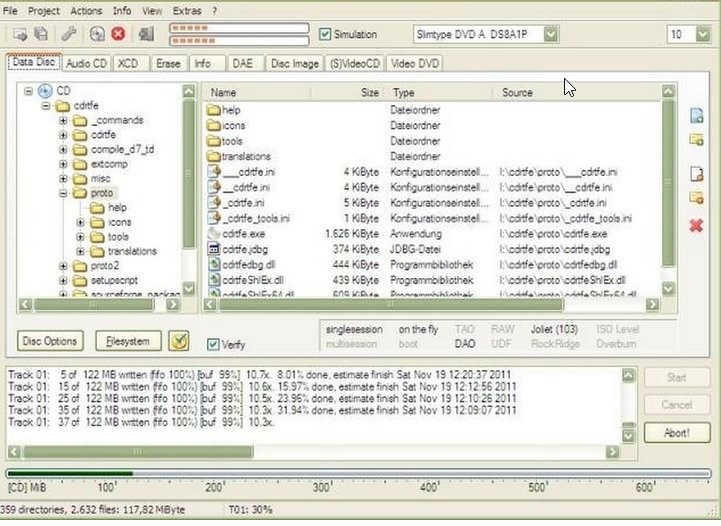
Task: Open the File menu
Action: click(10, 11)
